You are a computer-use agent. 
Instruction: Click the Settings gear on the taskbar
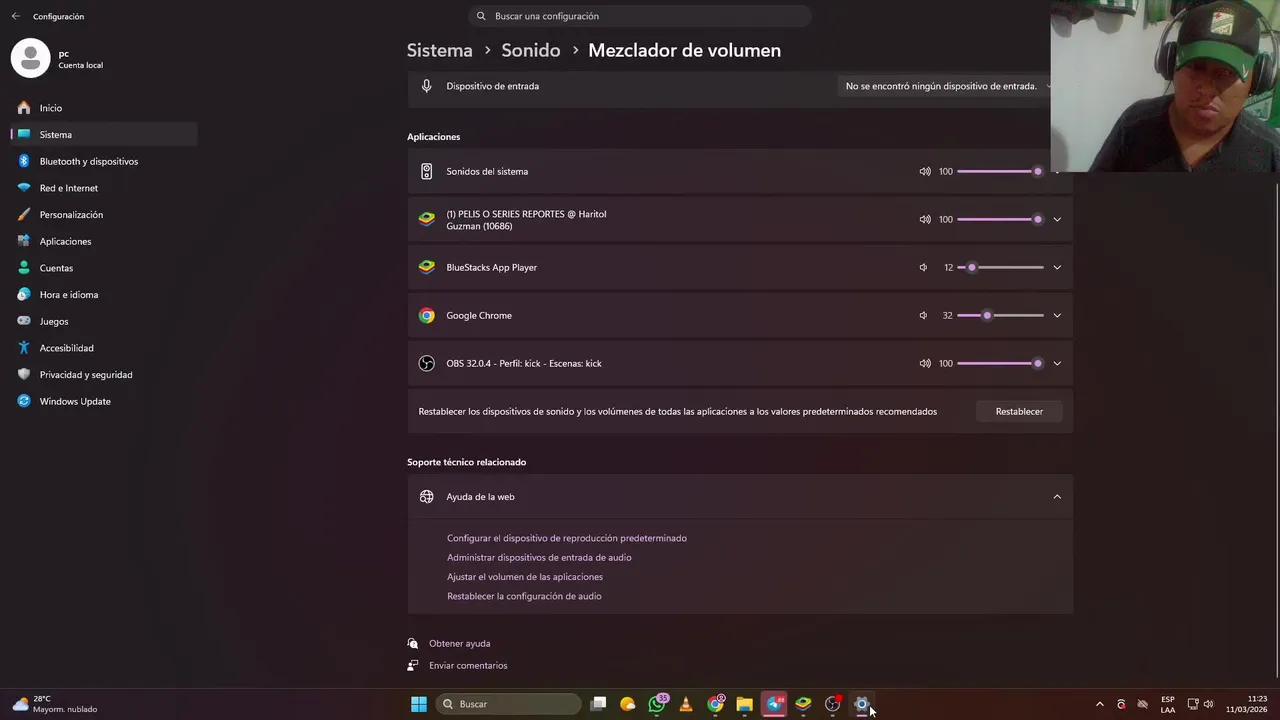861,704
